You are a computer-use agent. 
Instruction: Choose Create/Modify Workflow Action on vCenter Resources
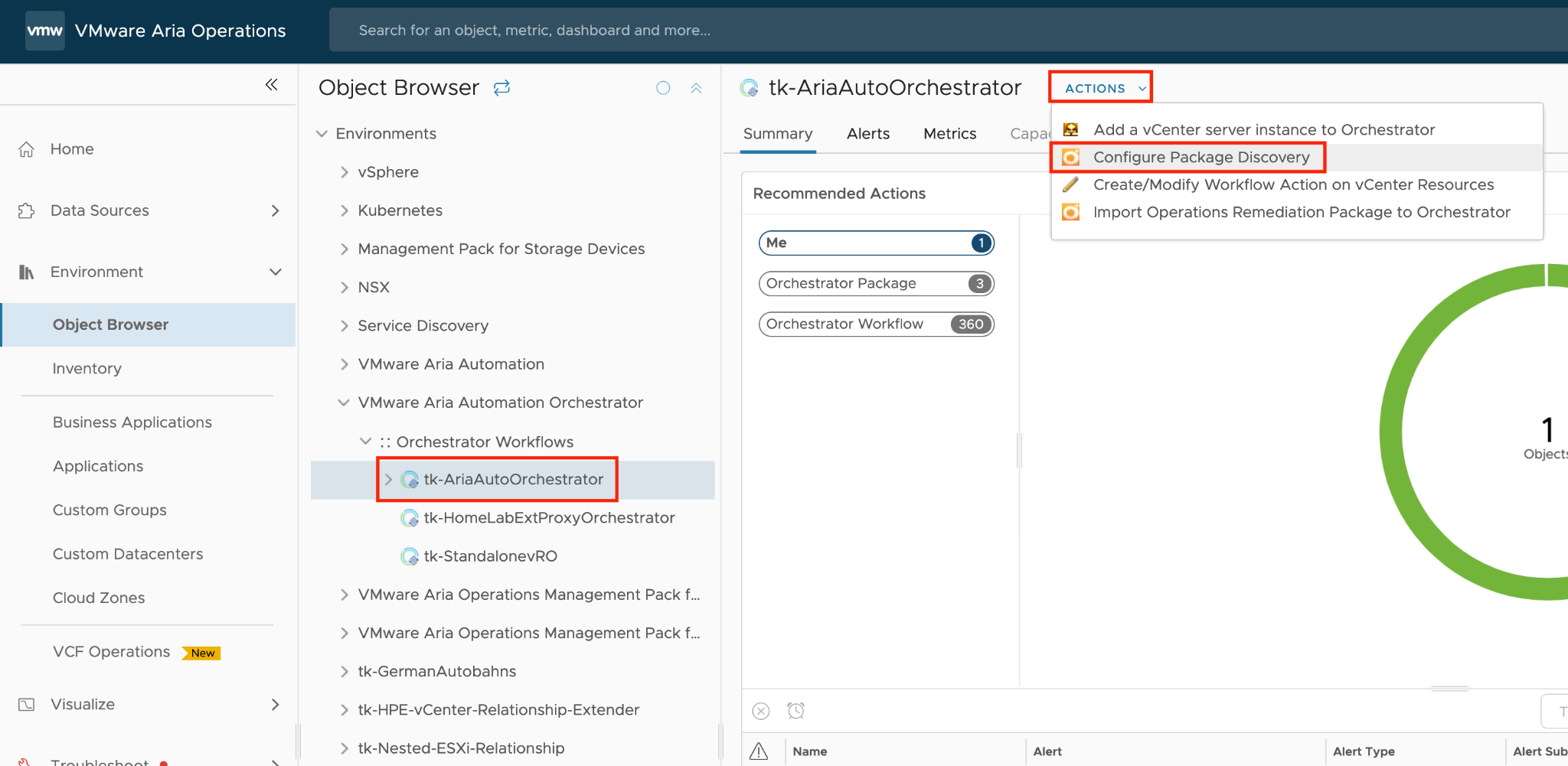coord(1293,184)
